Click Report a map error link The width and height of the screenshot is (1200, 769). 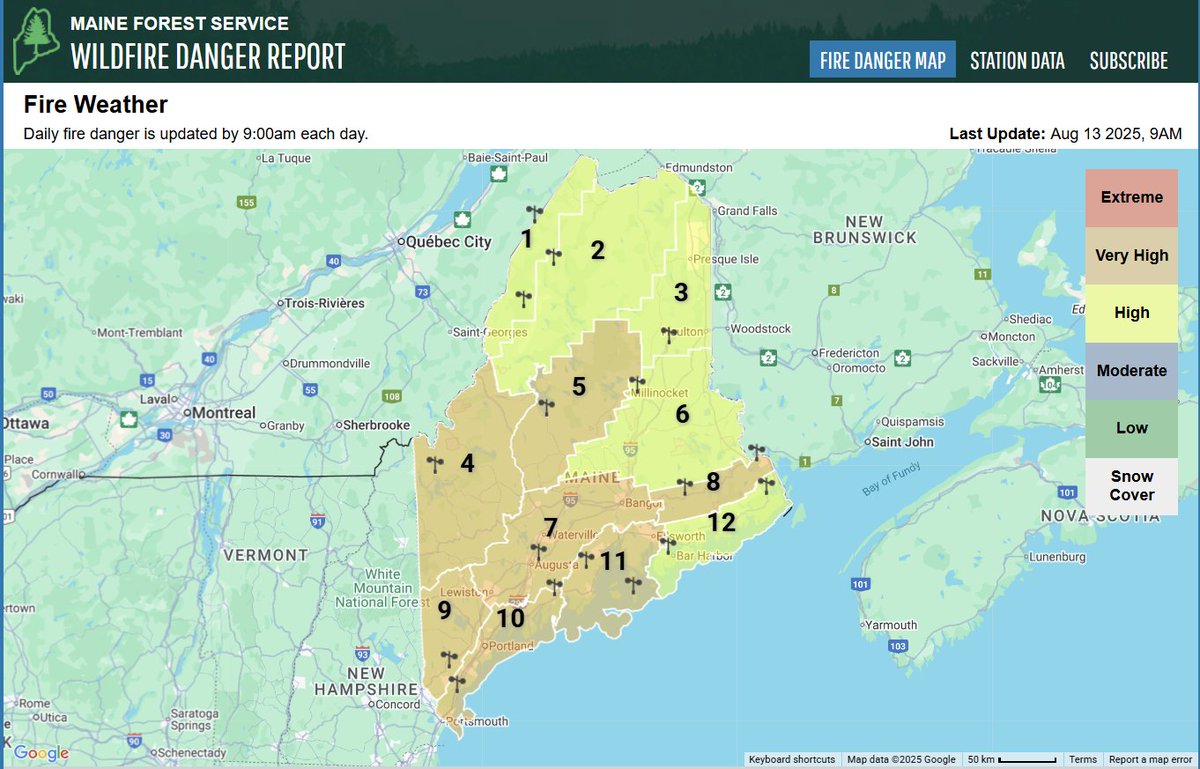(1151, 760)
